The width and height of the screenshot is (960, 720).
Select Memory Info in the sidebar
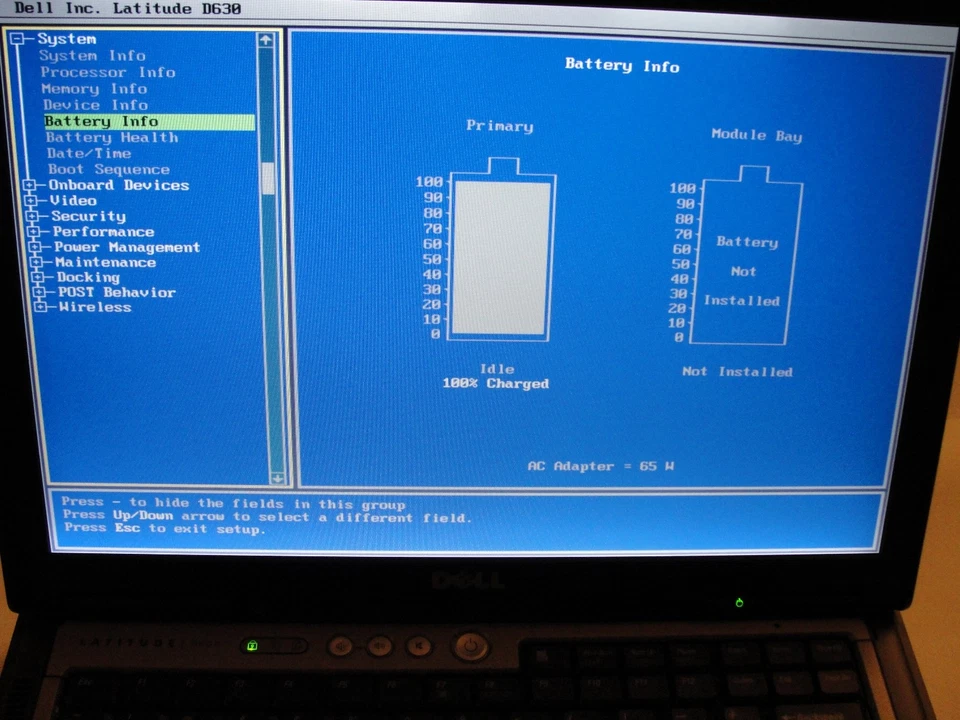tap(95, 89)
